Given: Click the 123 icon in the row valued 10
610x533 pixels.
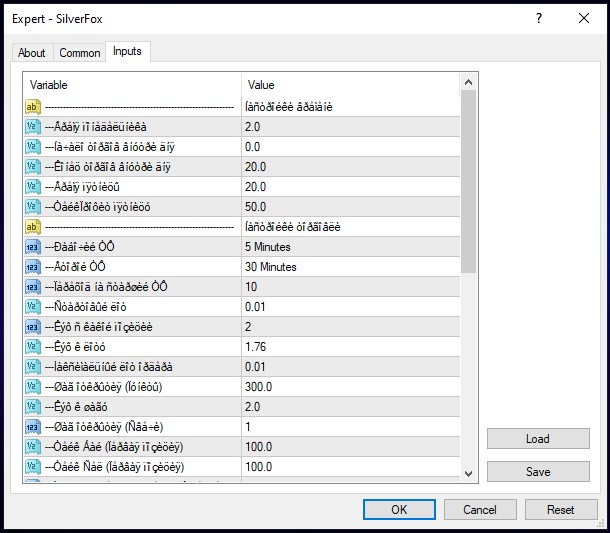Looking at the screenshot, I should point(33,287).
